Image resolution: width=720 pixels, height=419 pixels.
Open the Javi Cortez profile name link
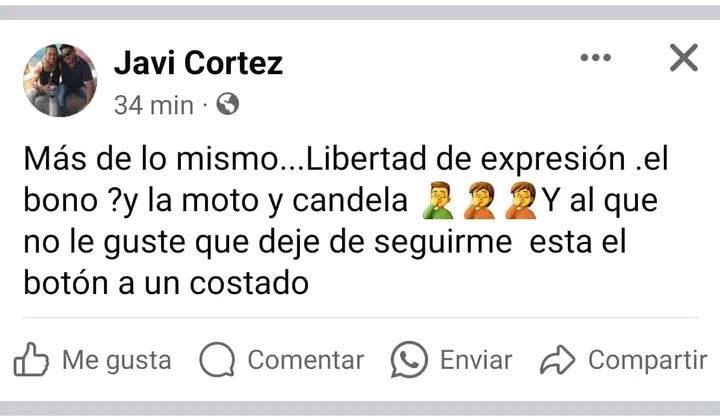click(x=198, y=63)
